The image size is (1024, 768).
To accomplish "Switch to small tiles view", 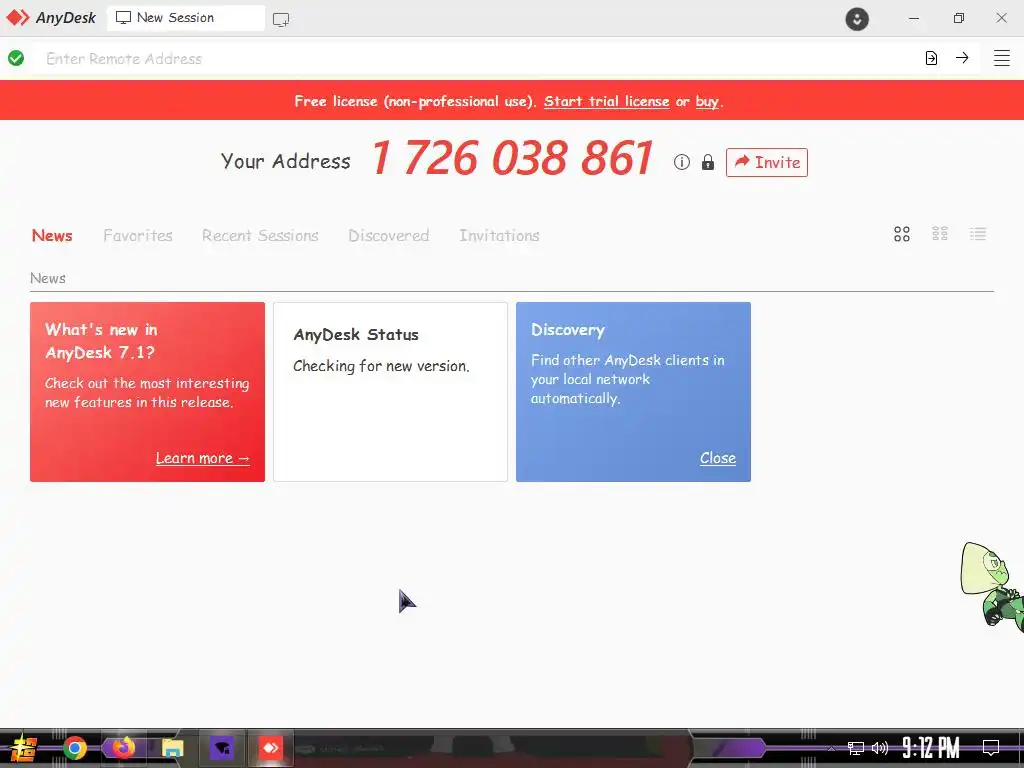I will 940,234.
